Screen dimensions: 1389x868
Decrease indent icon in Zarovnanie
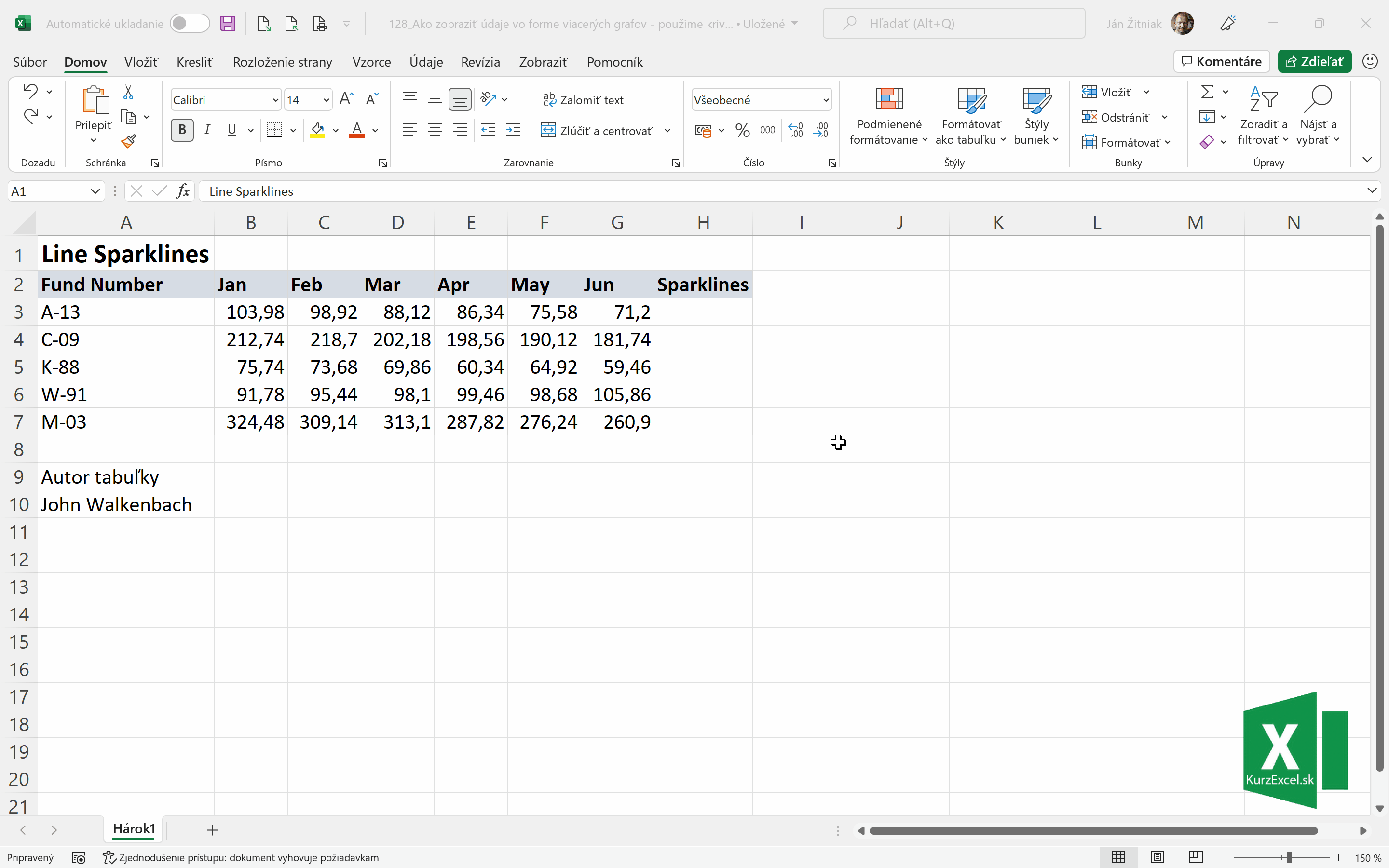tap(488, 130)
